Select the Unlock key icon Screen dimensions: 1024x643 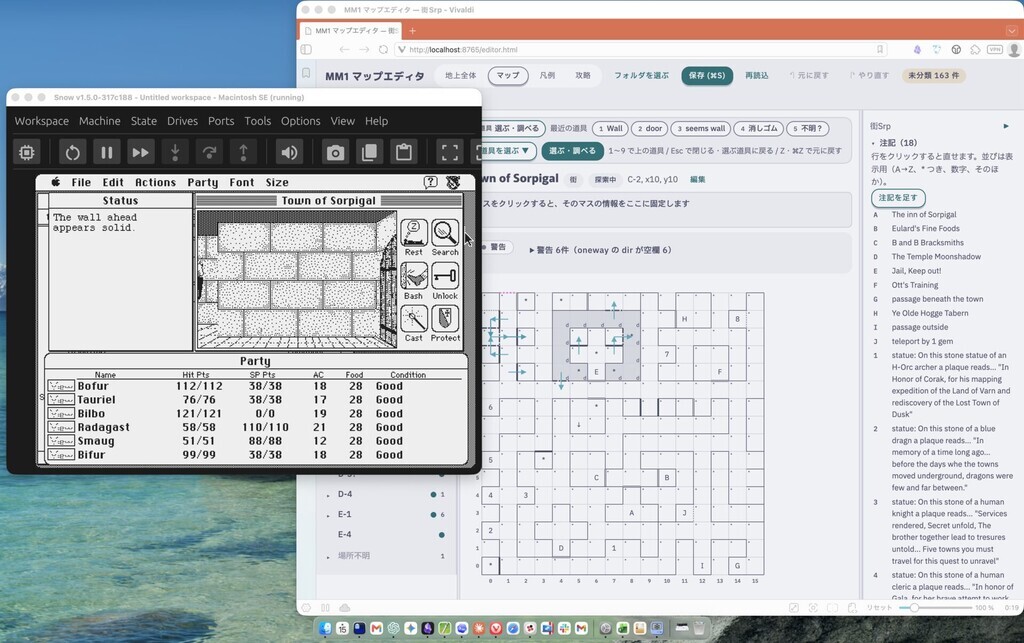click(x=445, y=276)
